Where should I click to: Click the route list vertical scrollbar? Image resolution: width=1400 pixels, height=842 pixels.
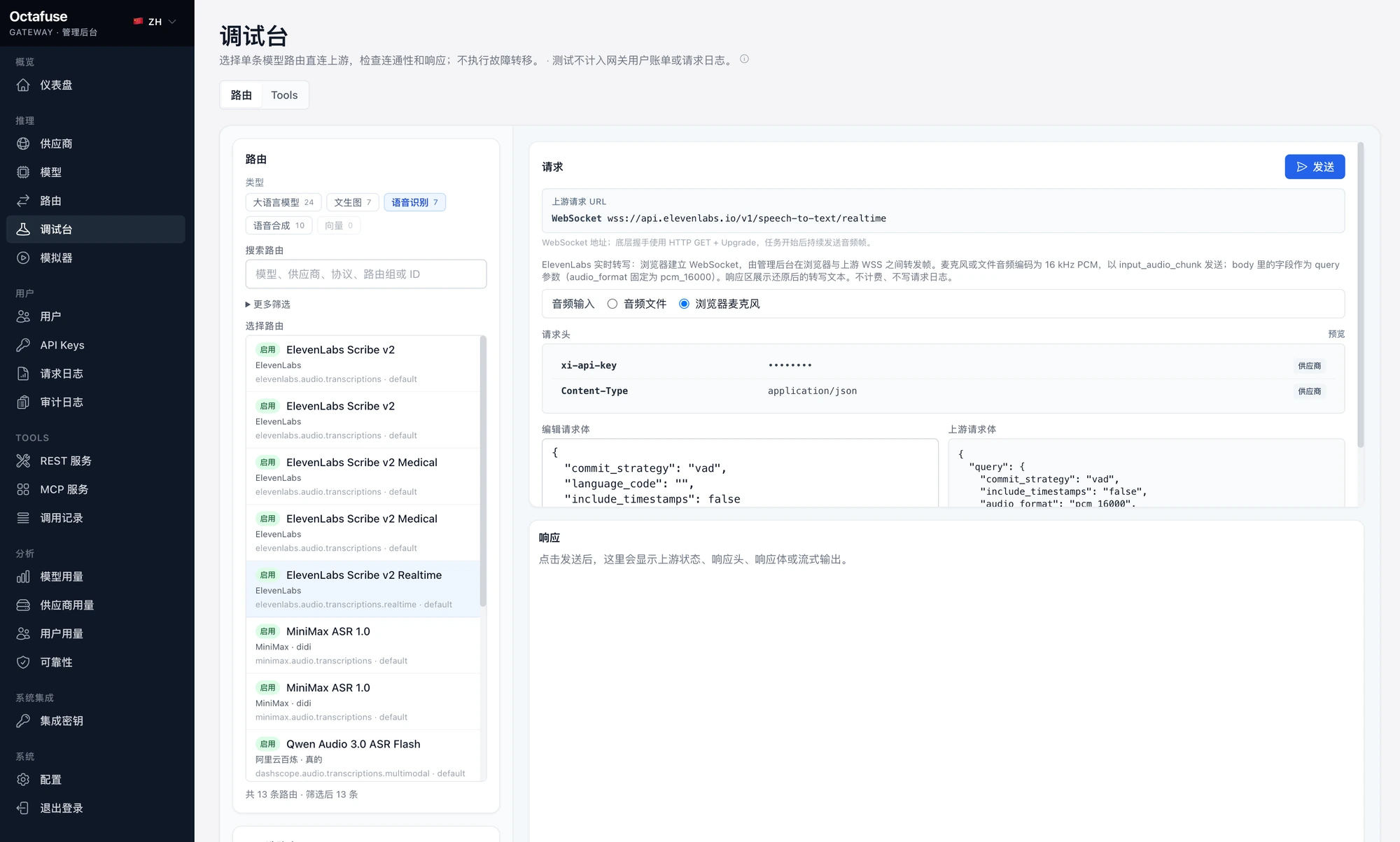pyautogui.click(x=483, y=471)
